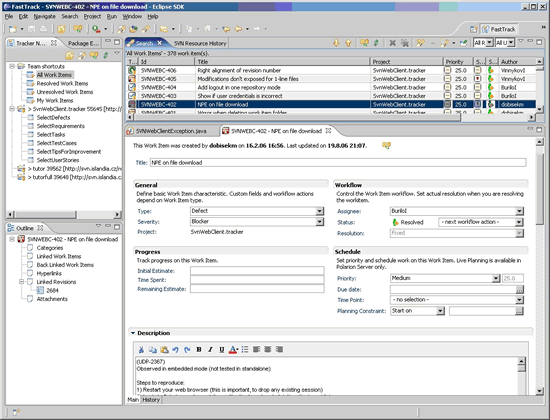Toggle bulleted list in Description editor

(x=245, y=349)
